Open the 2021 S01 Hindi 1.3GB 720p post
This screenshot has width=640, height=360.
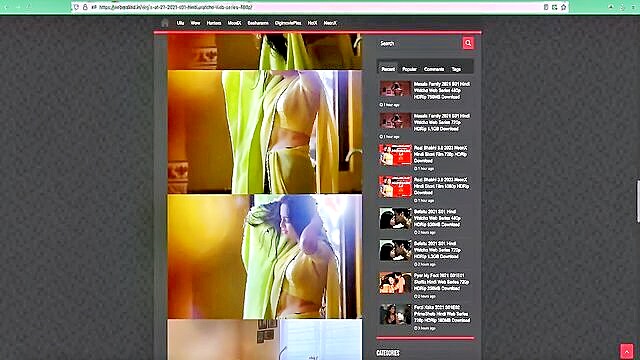(x=437, y=250)
